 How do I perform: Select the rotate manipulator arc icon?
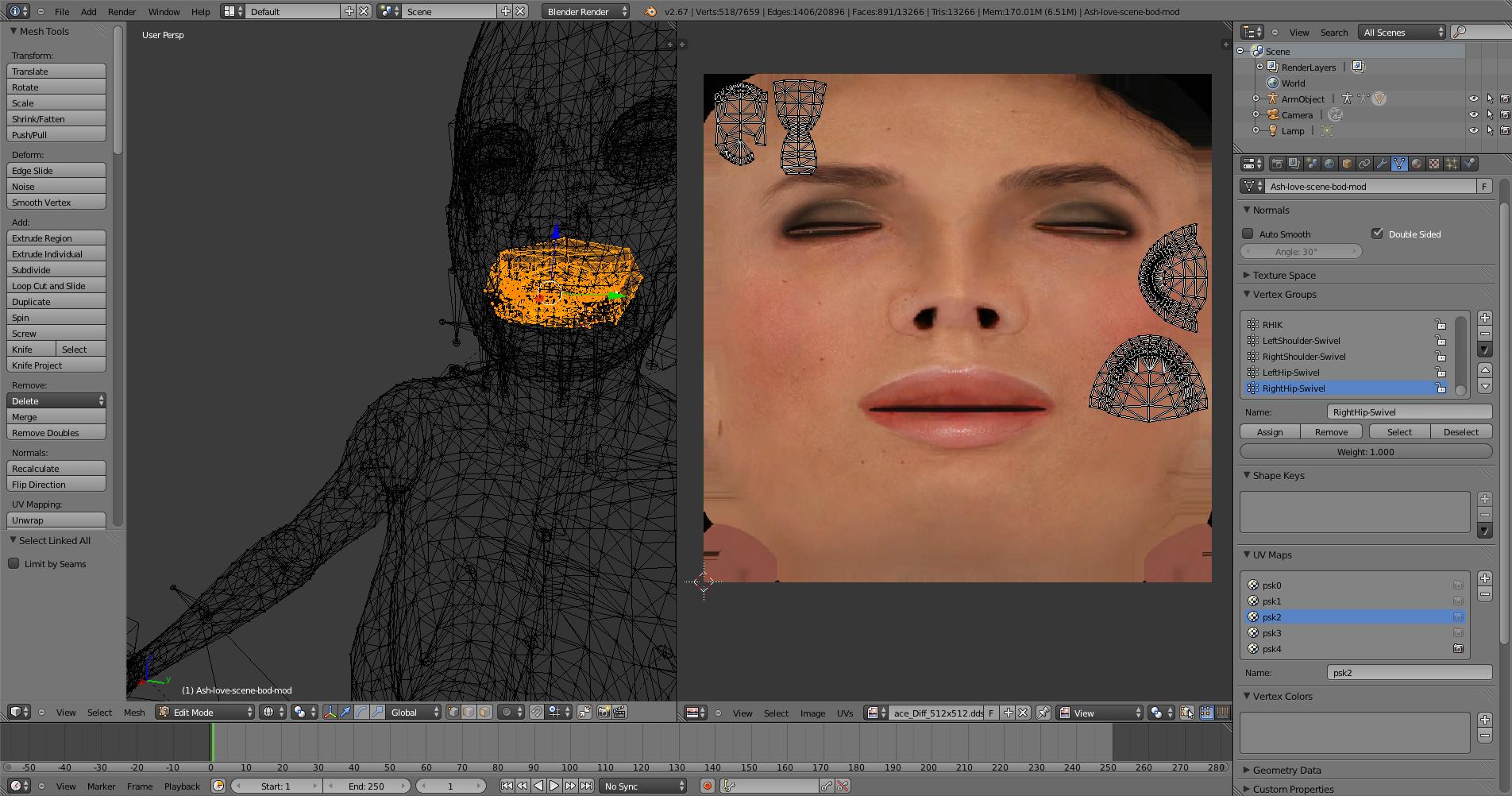[x=361, y=713]
